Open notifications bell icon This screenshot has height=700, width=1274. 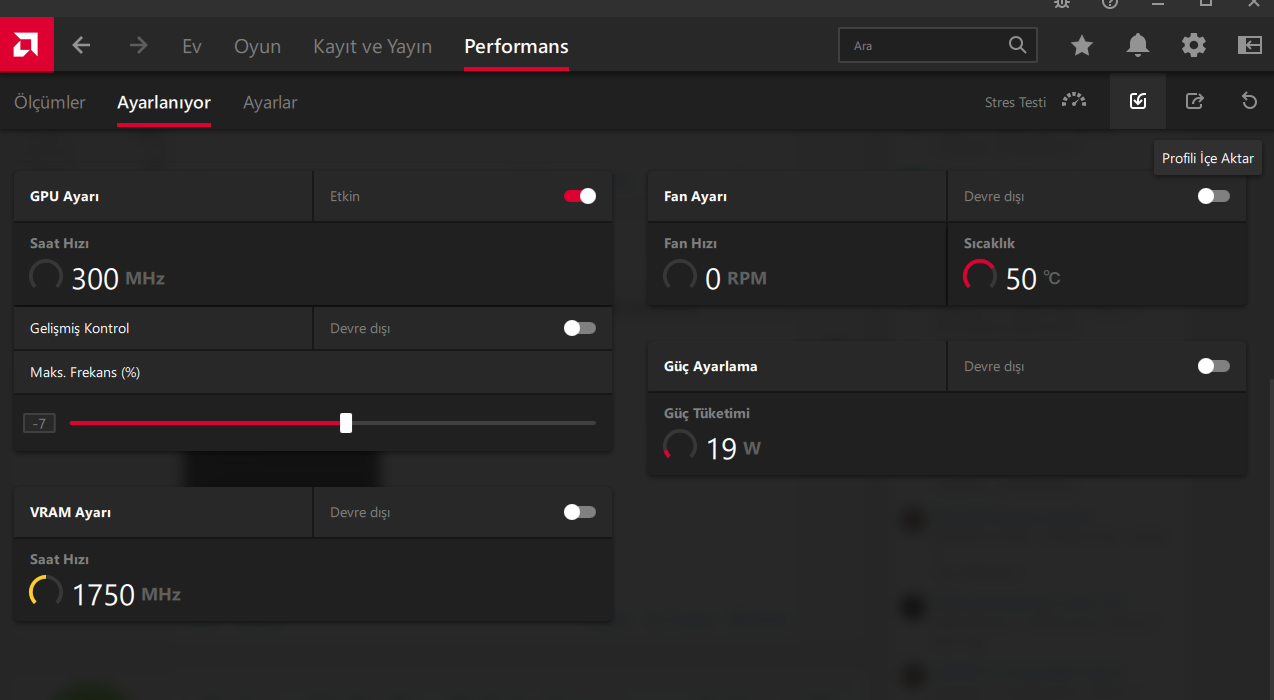(1138, 45)
